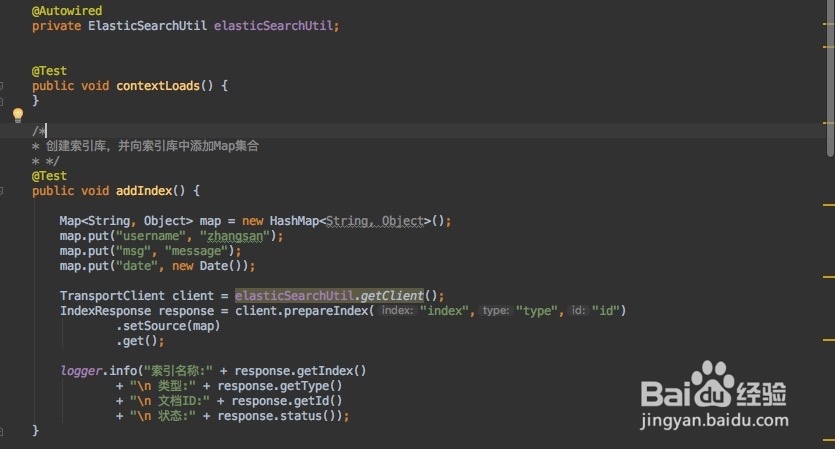Viewport: 835px width, 449px height.
Task: Click the "date" string key
Action: pos(137,266)
